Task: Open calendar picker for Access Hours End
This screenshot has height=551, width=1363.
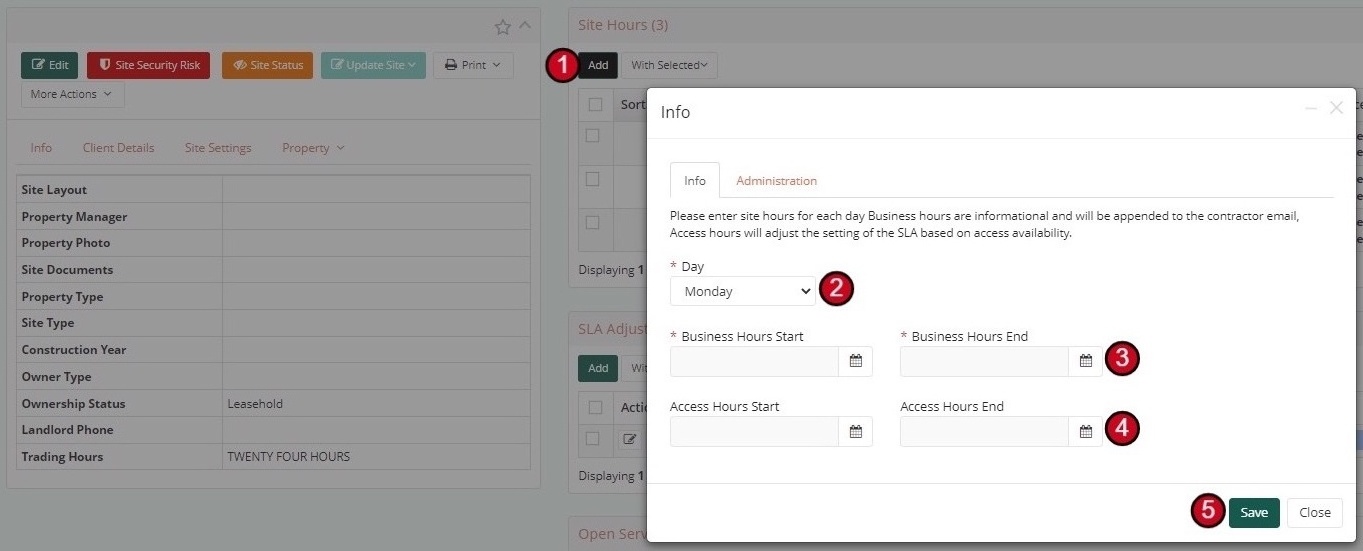Action: point(1086,431)
